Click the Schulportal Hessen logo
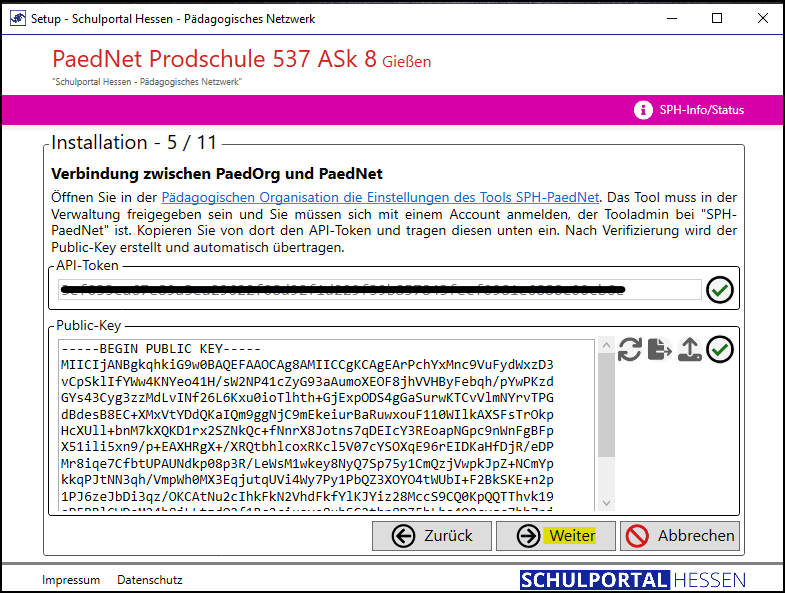Screen dimensions: 785x593 633,580
